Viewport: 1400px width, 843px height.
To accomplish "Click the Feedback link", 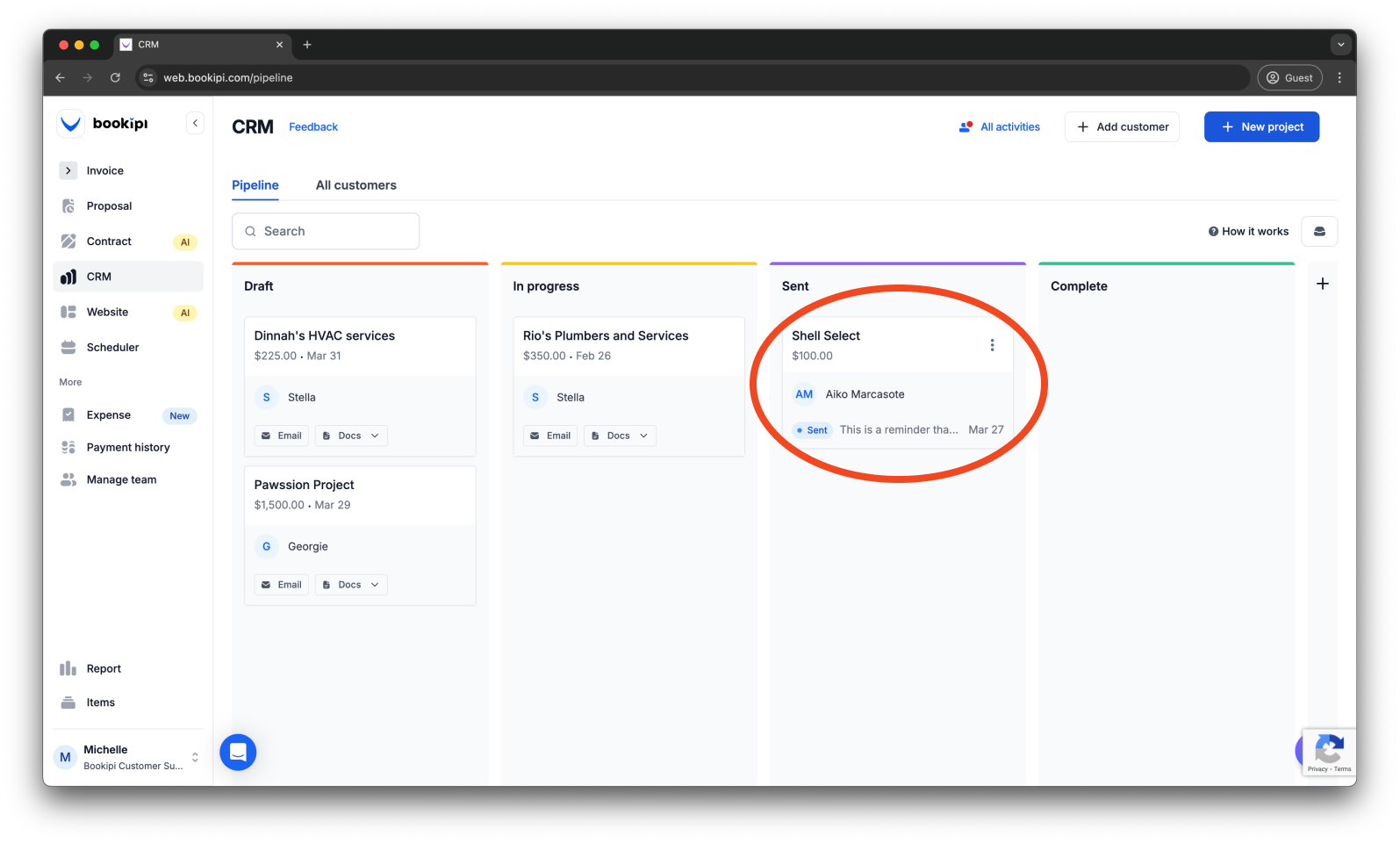I will (x=313, y=127).
